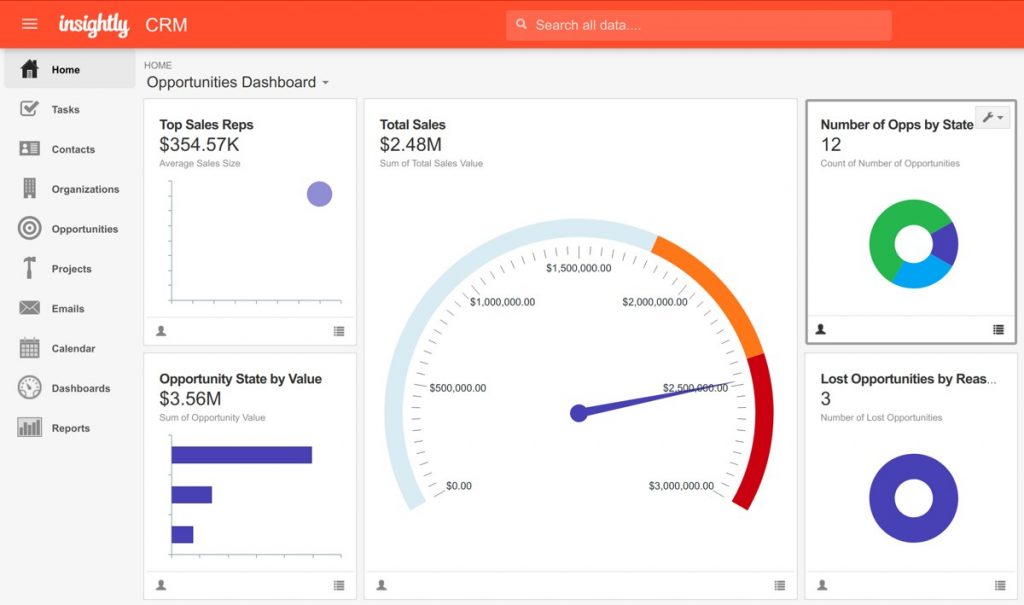The height and width of the screenshot is (605, 1024).
Task: Click the Tasks checkmark icon in sidebar
Action: coord(30,109)
